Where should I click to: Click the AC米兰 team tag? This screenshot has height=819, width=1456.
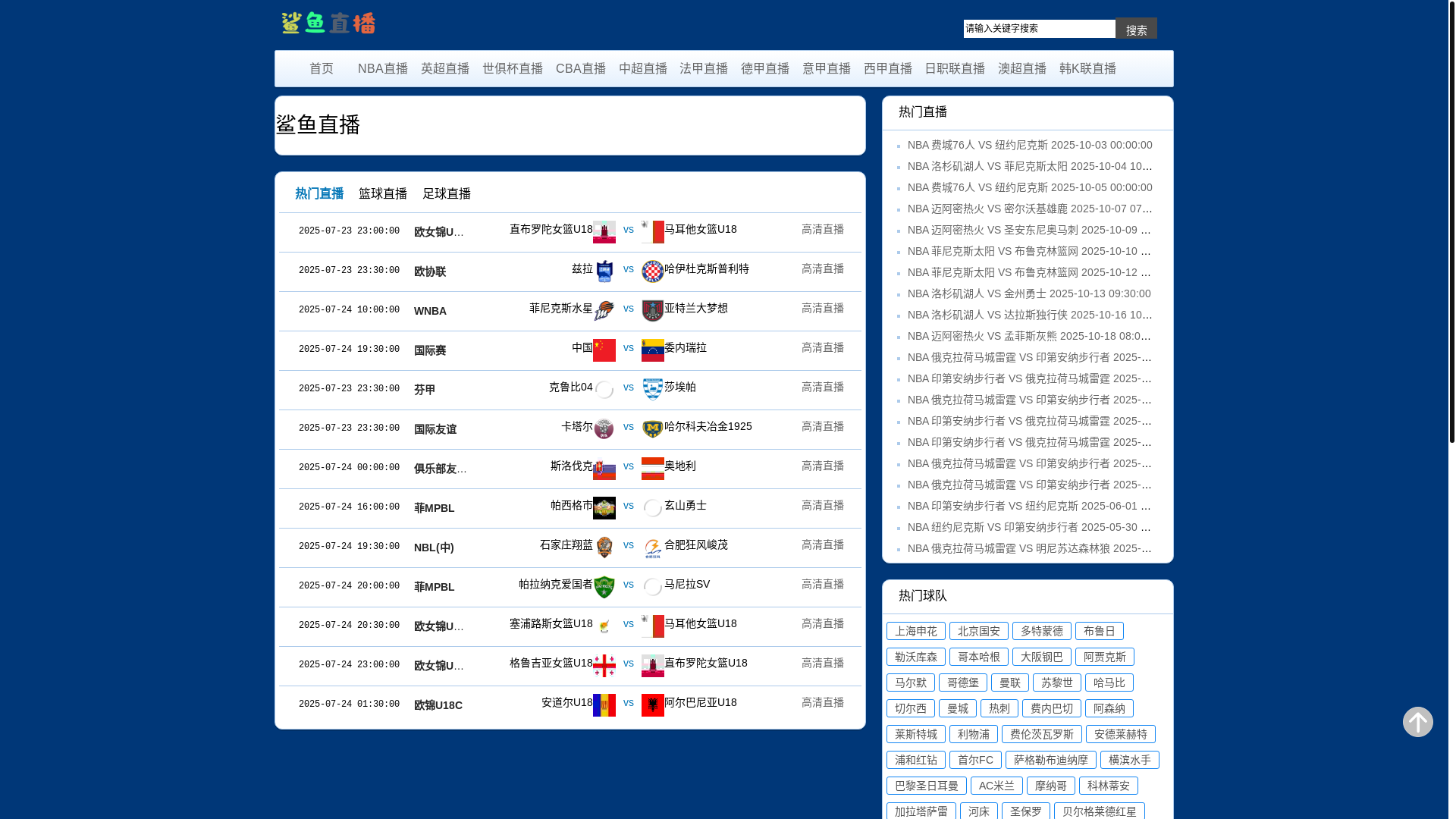point(996,786)
